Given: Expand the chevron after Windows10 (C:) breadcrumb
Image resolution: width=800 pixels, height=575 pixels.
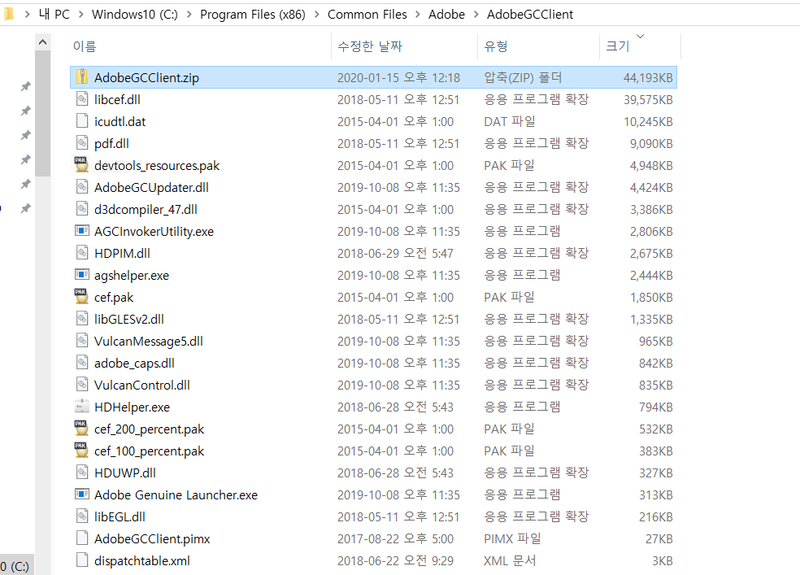Looking at the screenshot, I should click(189, 14).
